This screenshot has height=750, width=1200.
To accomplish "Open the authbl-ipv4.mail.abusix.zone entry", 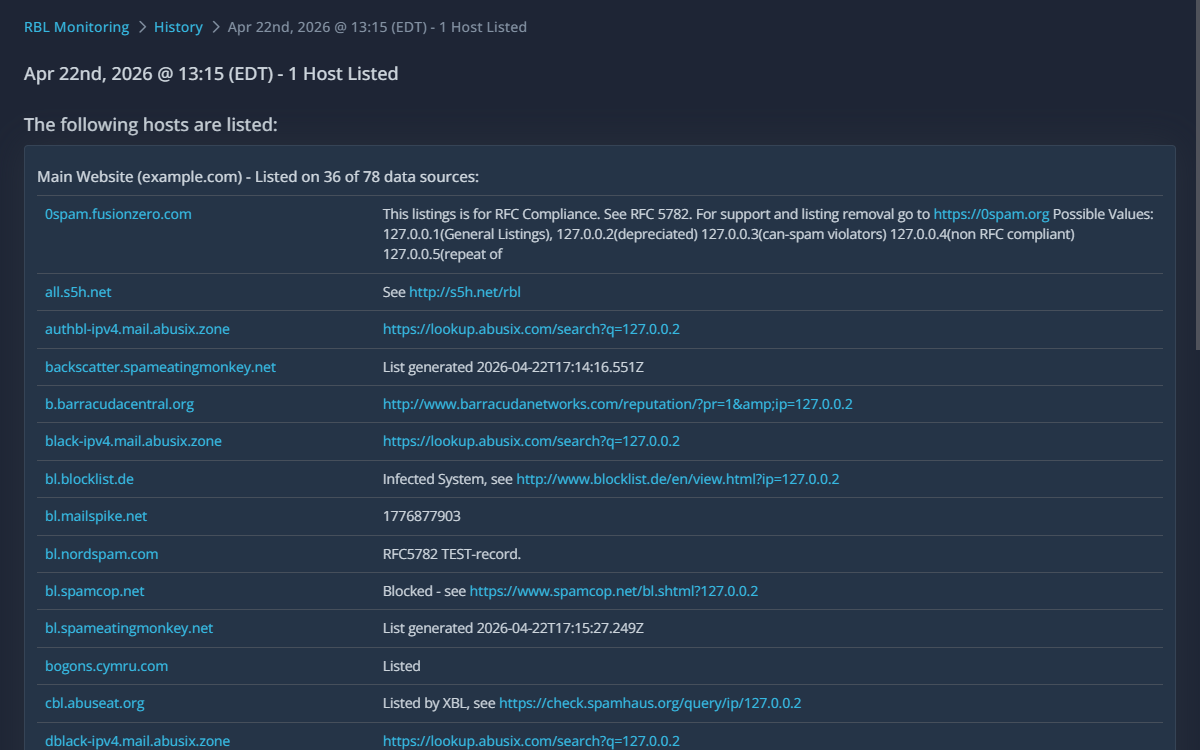I will (137, 329).
